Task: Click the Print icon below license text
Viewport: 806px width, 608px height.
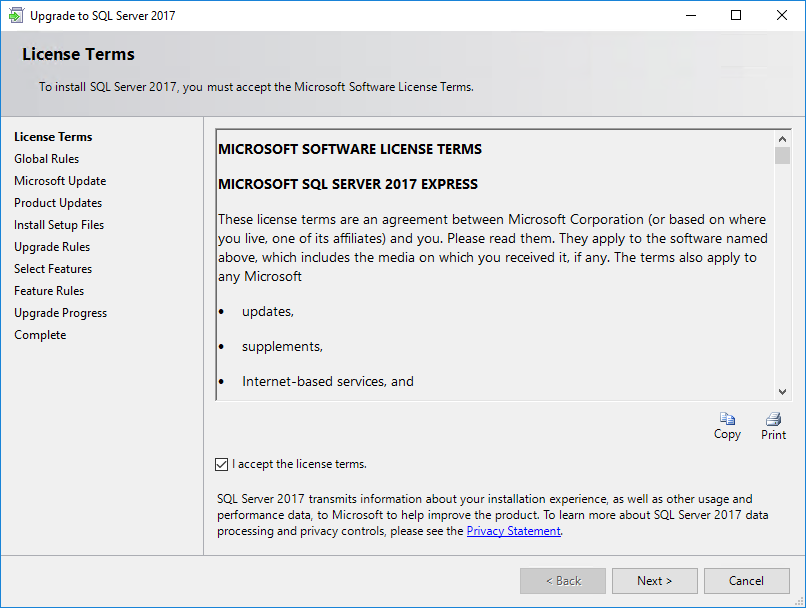Action: [x=773, y=420]
